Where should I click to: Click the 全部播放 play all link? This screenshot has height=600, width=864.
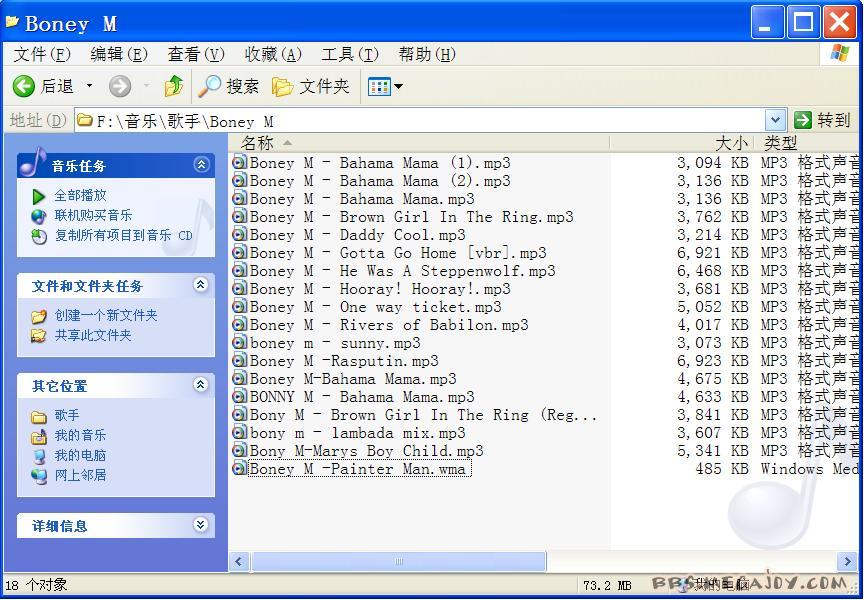click(80, 196)
